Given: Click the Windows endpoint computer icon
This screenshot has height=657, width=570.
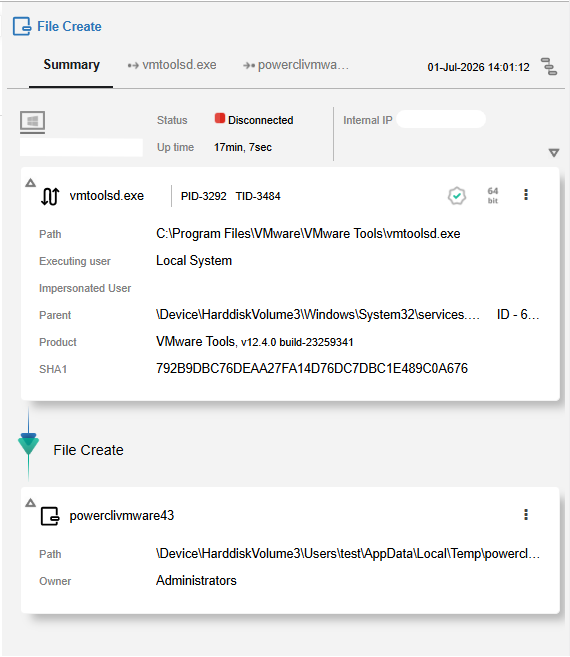Looking at the screenshot, I should pos(32,122).
